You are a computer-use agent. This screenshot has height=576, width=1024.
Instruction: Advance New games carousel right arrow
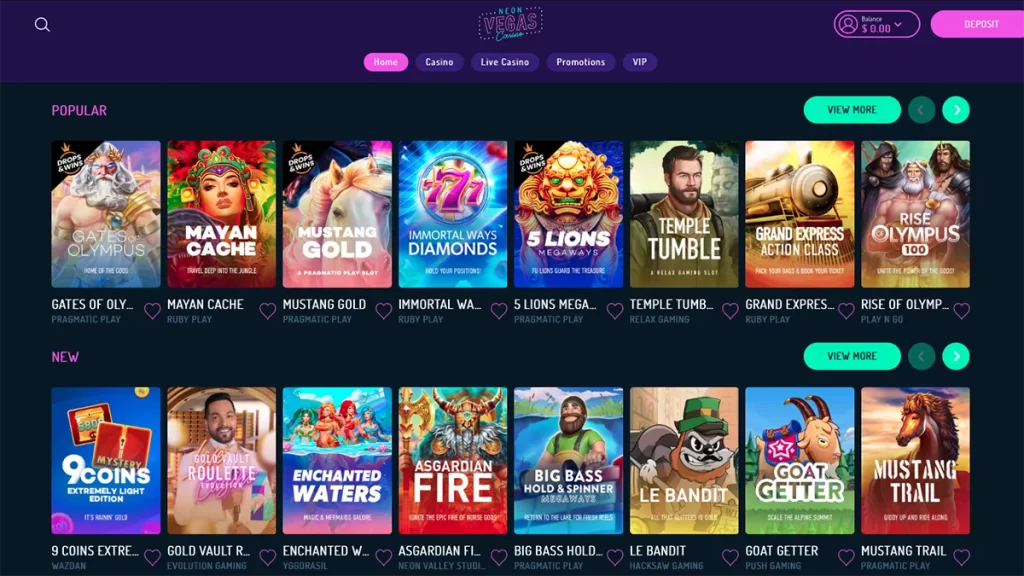coord(956,357)
